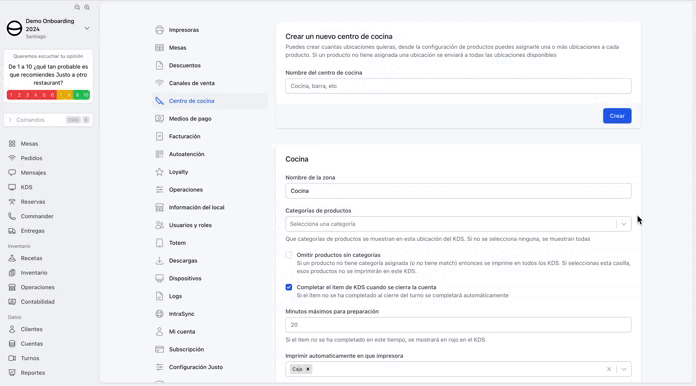The image size is (696, 386).
Task: Click the Facturación icon
Action: tap(159, 136)
